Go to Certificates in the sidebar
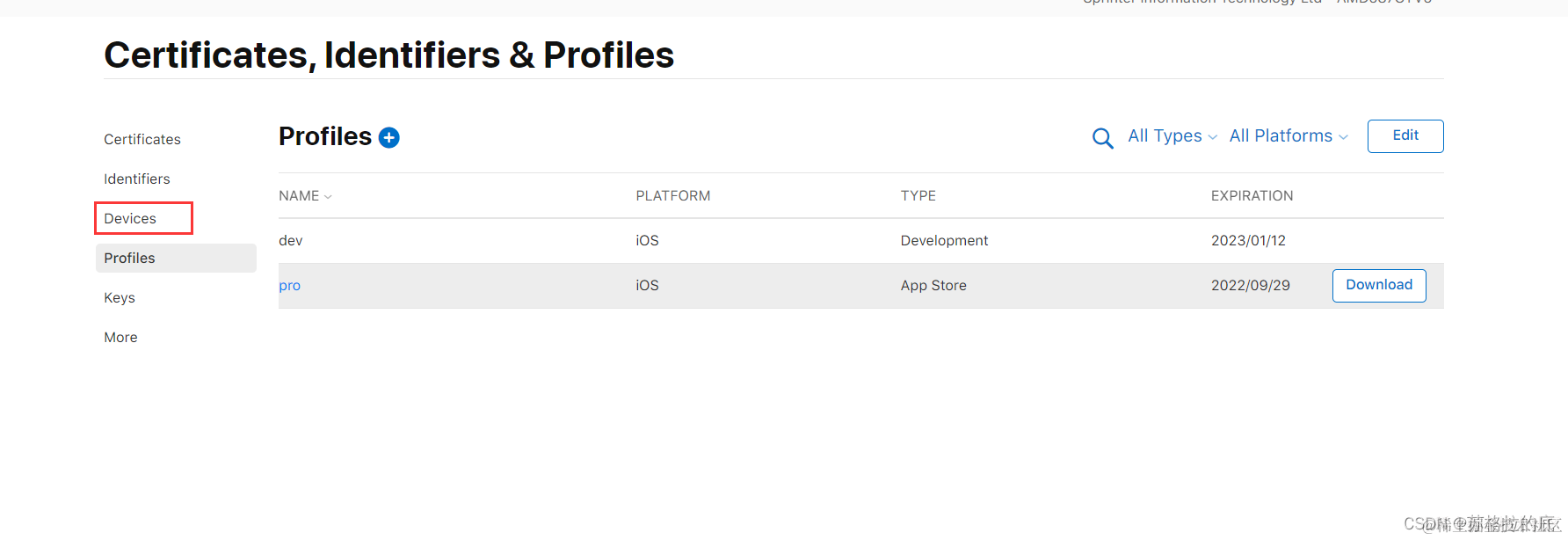1568x540 pixels. click(x=142, y=140)
